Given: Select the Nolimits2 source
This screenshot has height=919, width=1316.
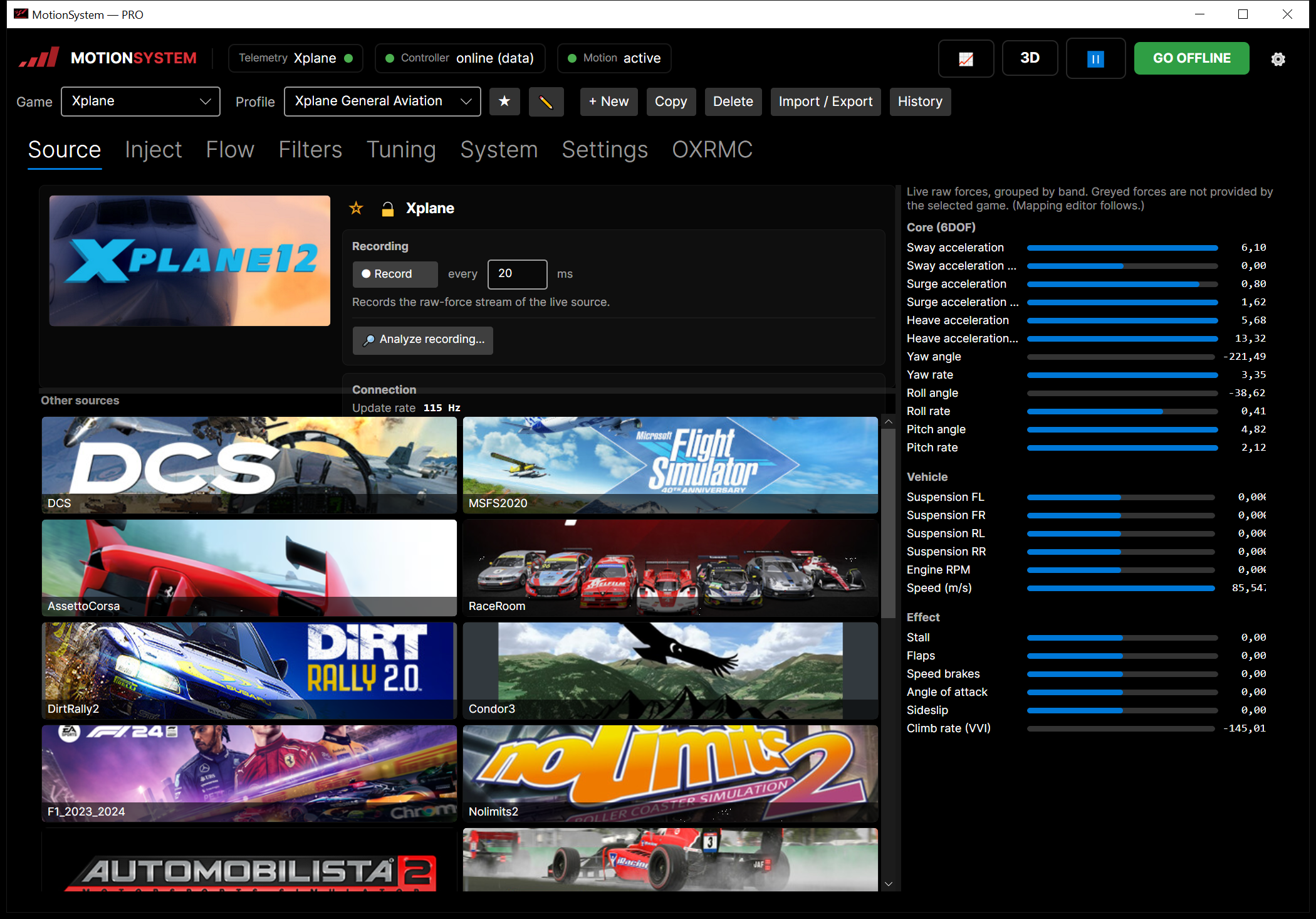Looking at the screenshot, I should coord(670,774).
